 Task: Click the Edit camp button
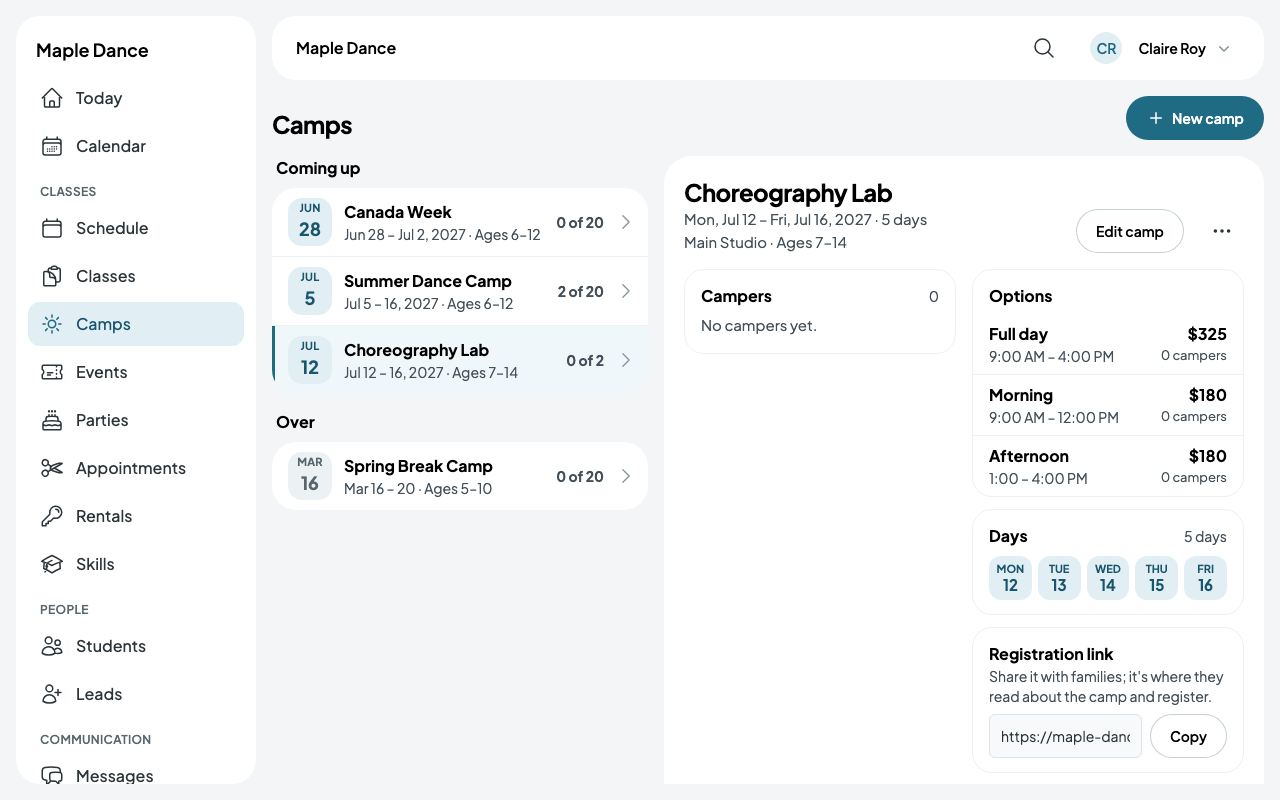pyautogui.click(x=1130, y=231)
